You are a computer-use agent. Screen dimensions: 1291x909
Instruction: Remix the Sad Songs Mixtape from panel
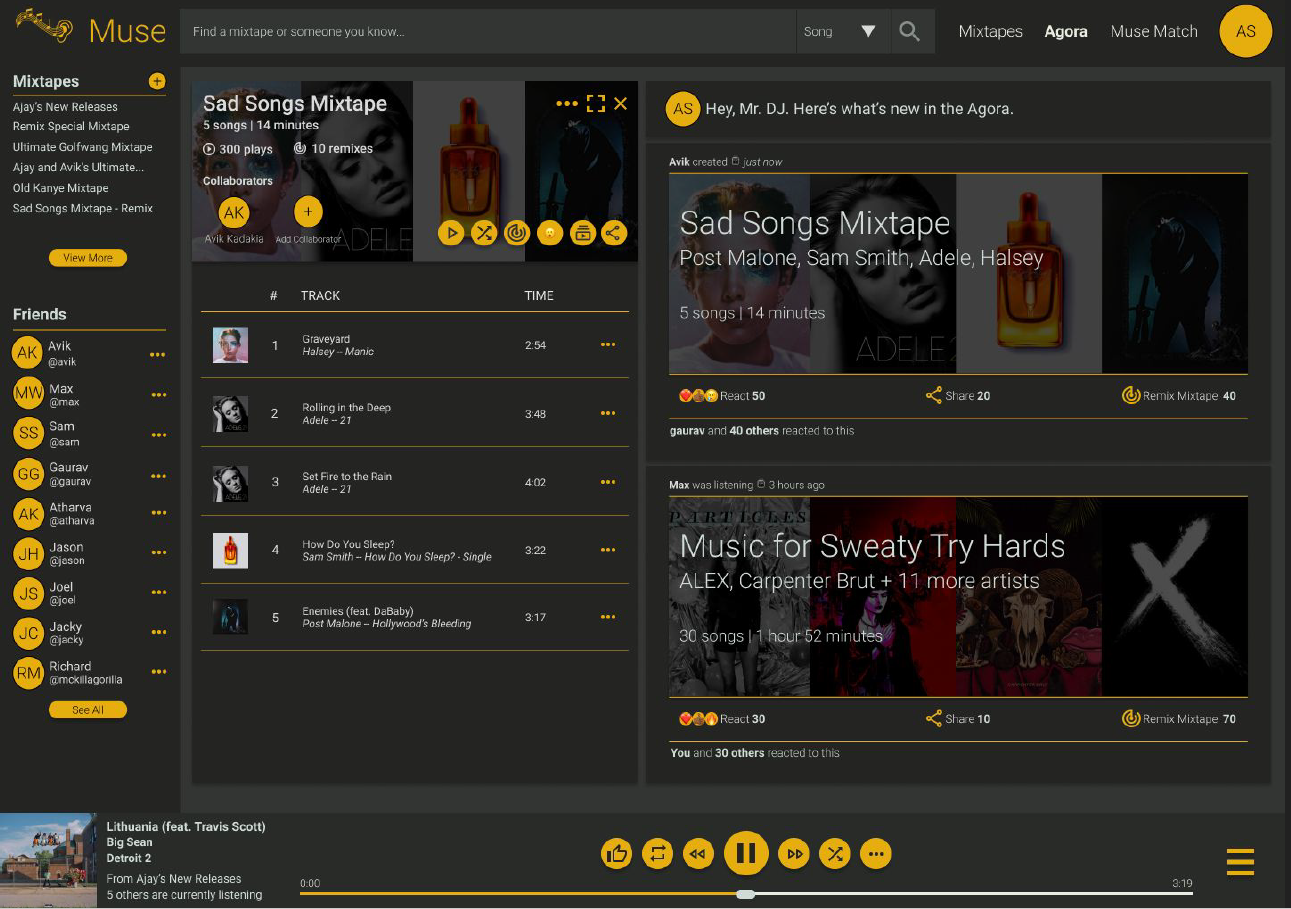(516, 233)
